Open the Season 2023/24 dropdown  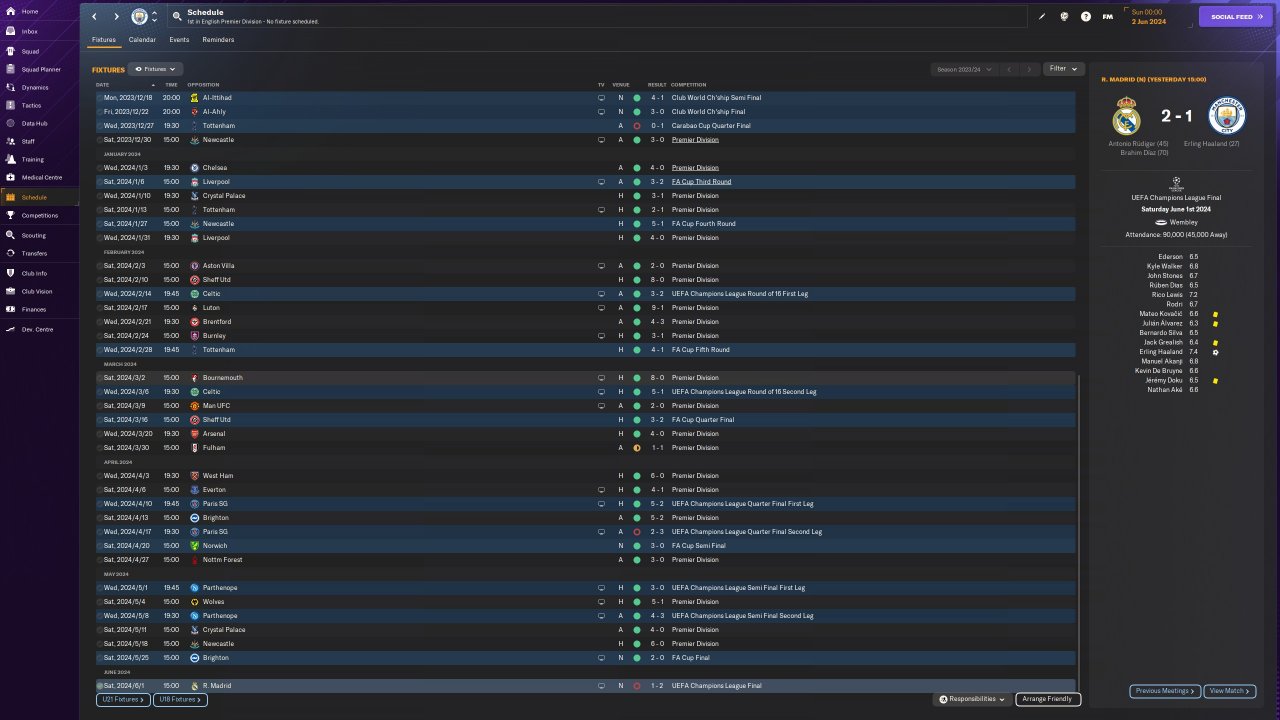pos(964,69)
